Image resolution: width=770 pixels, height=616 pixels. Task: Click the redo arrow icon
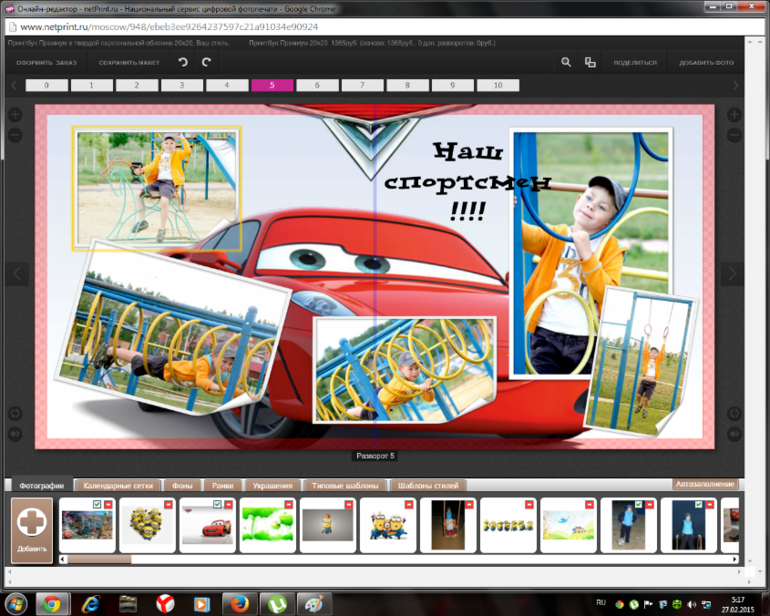(x=206, y=62)
